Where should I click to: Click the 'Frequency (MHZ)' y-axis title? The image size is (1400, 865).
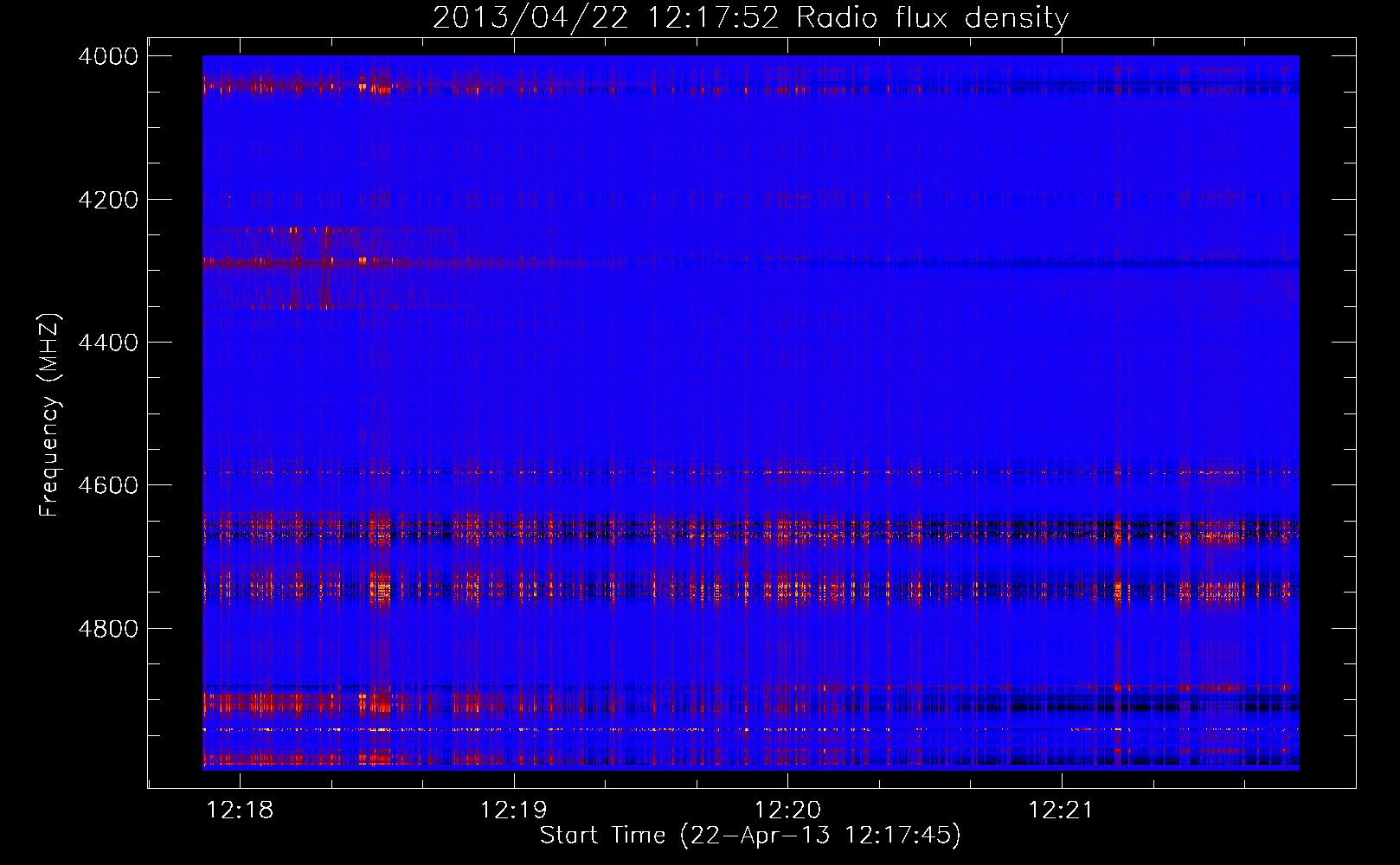(50, 415)
